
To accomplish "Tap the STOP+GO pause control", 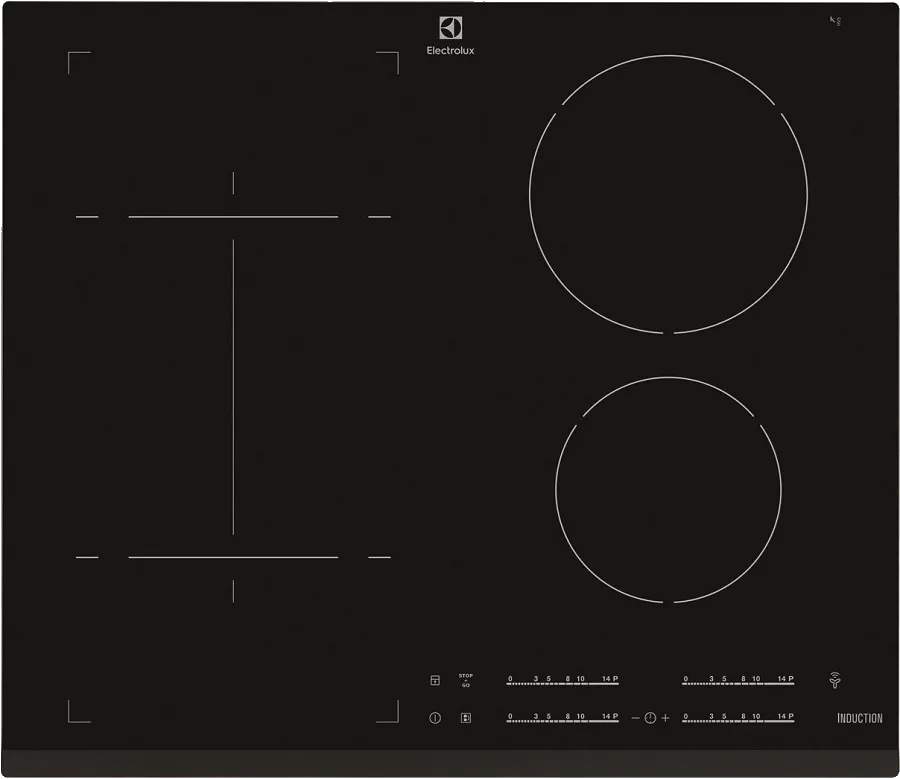I will coord(465,680).
